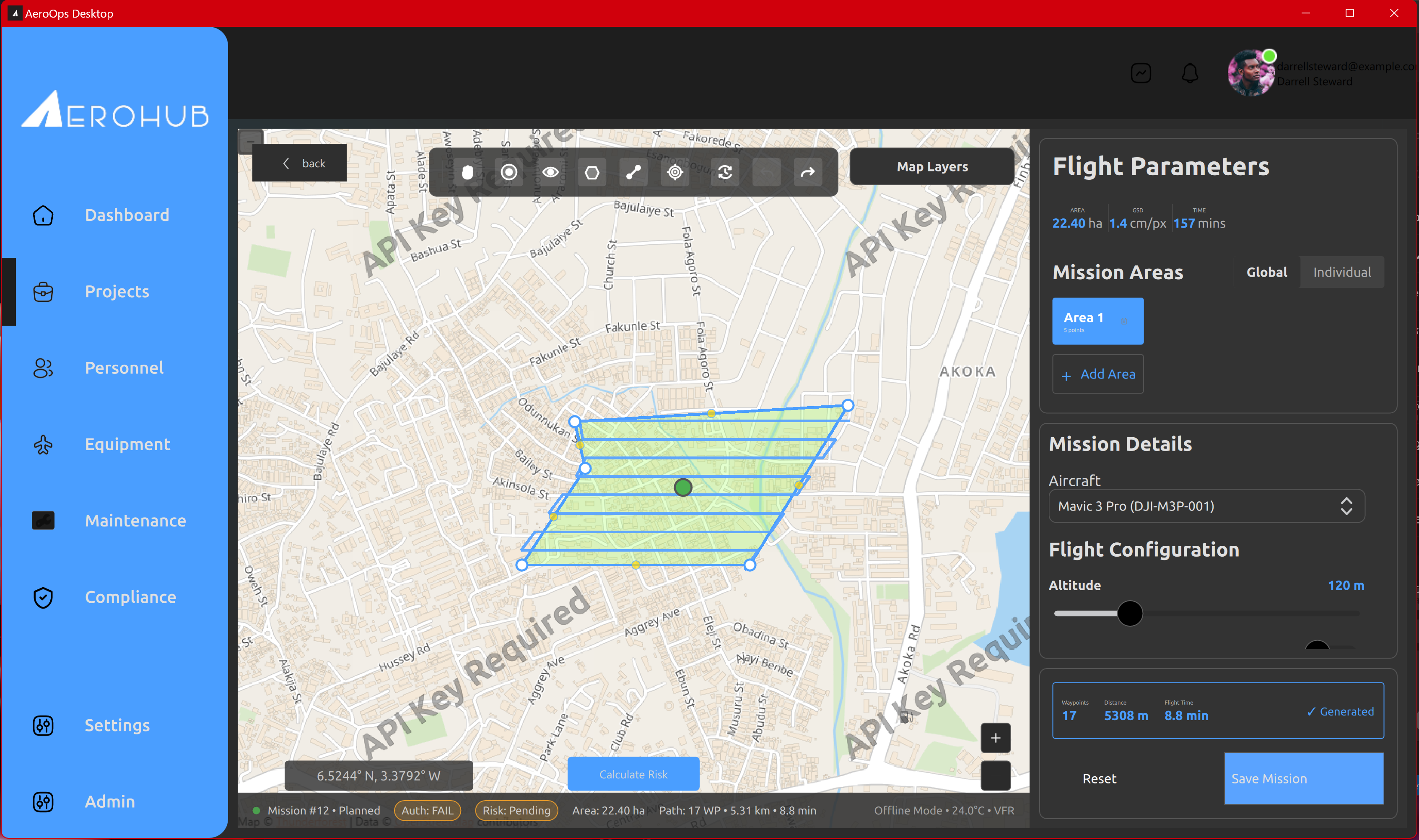Image resolution: width=1419 pixels, height=840 pixels.
Task: Open the Settings page label
Action: (117, 725)
